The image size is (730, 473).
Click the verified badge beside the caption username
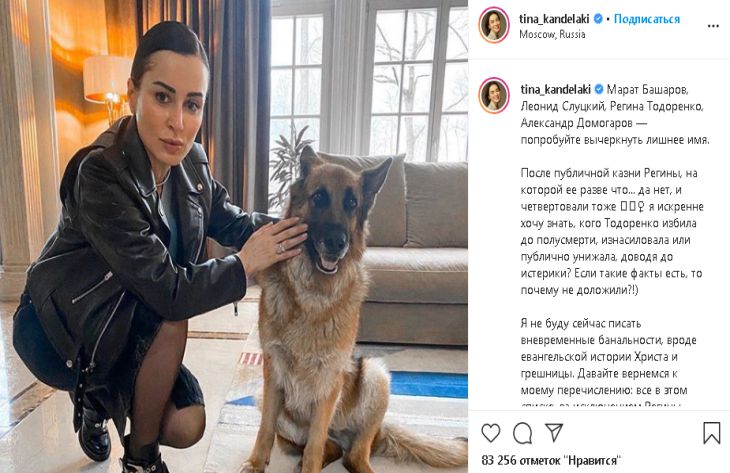[599, 89]
